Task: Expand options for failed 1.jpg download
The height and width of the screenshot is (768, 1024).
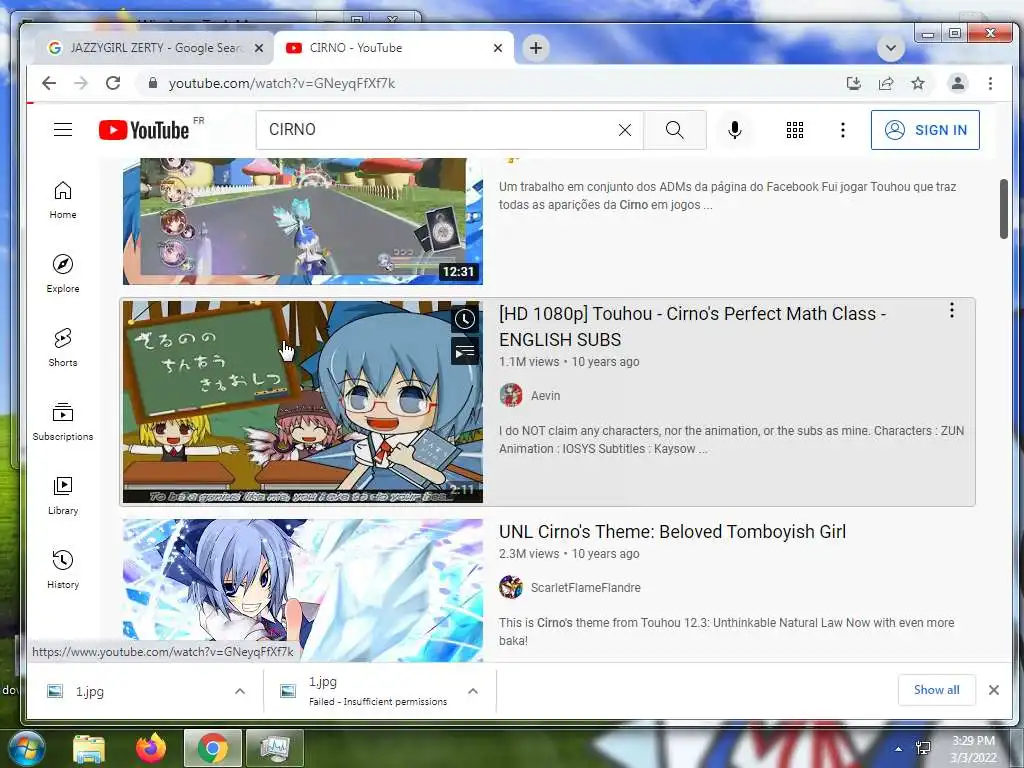Action: click(473, 691)
